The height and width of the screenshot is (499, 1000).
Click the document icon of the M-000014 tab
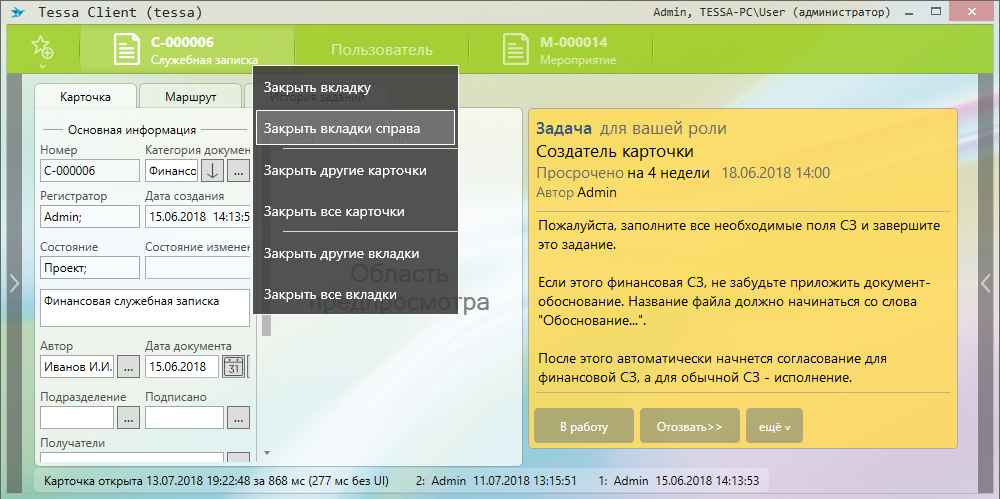point(516,50)
